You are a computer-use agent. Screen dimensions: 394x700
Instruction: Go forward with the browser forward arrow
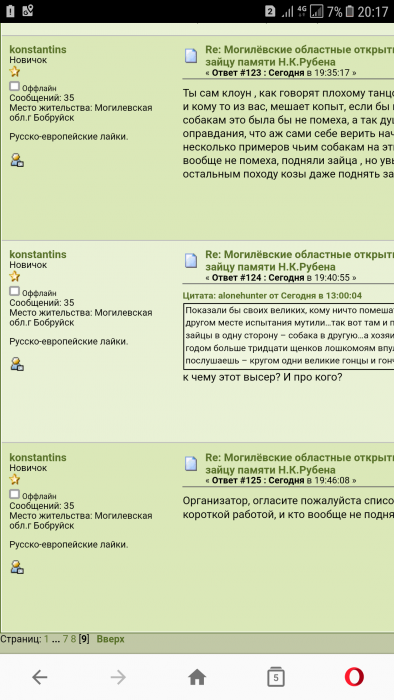(x=118, y=678)
